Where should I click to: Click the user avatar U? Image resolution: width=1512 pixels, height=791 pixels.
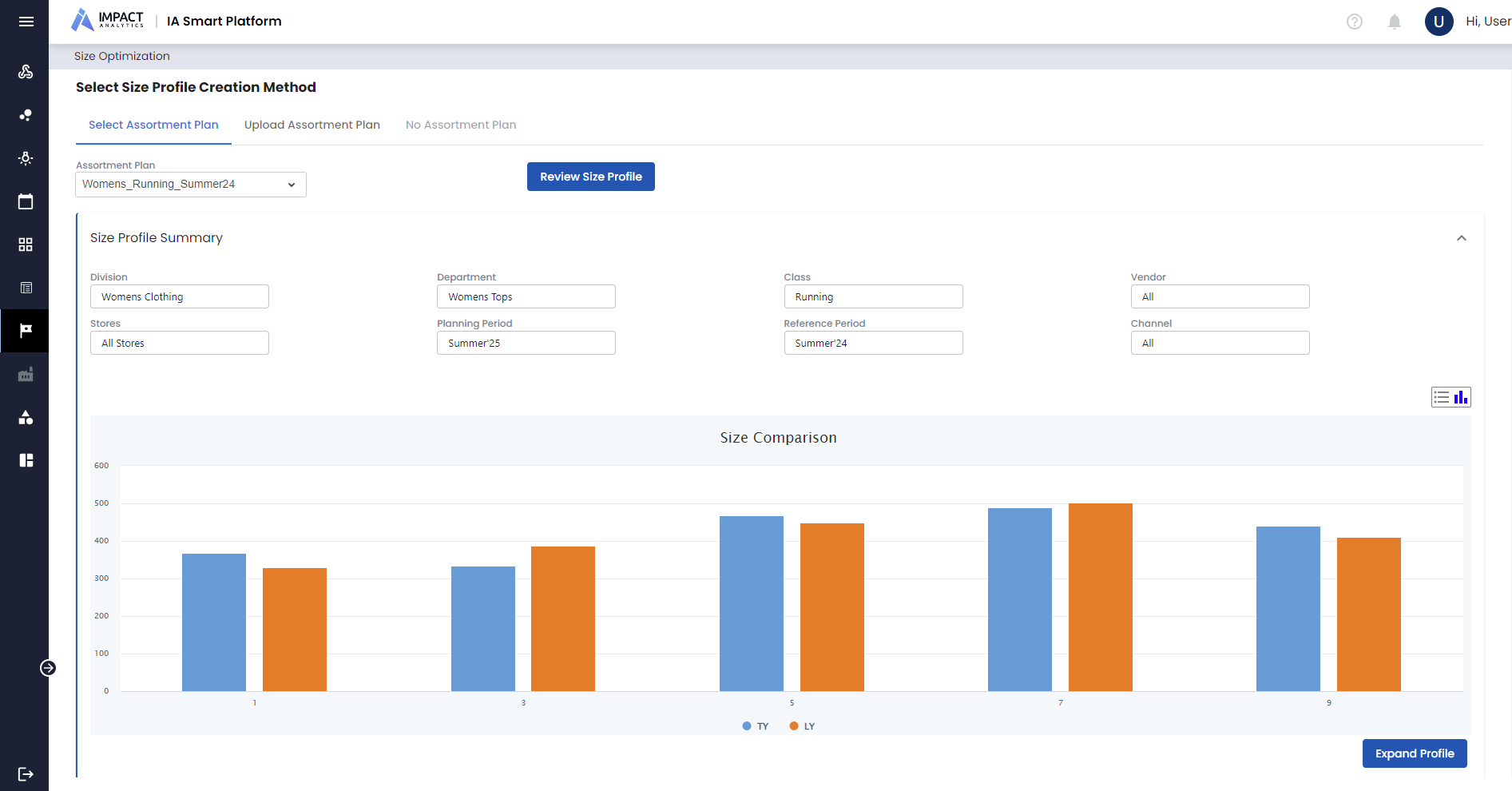click(x=1439, y=22)
